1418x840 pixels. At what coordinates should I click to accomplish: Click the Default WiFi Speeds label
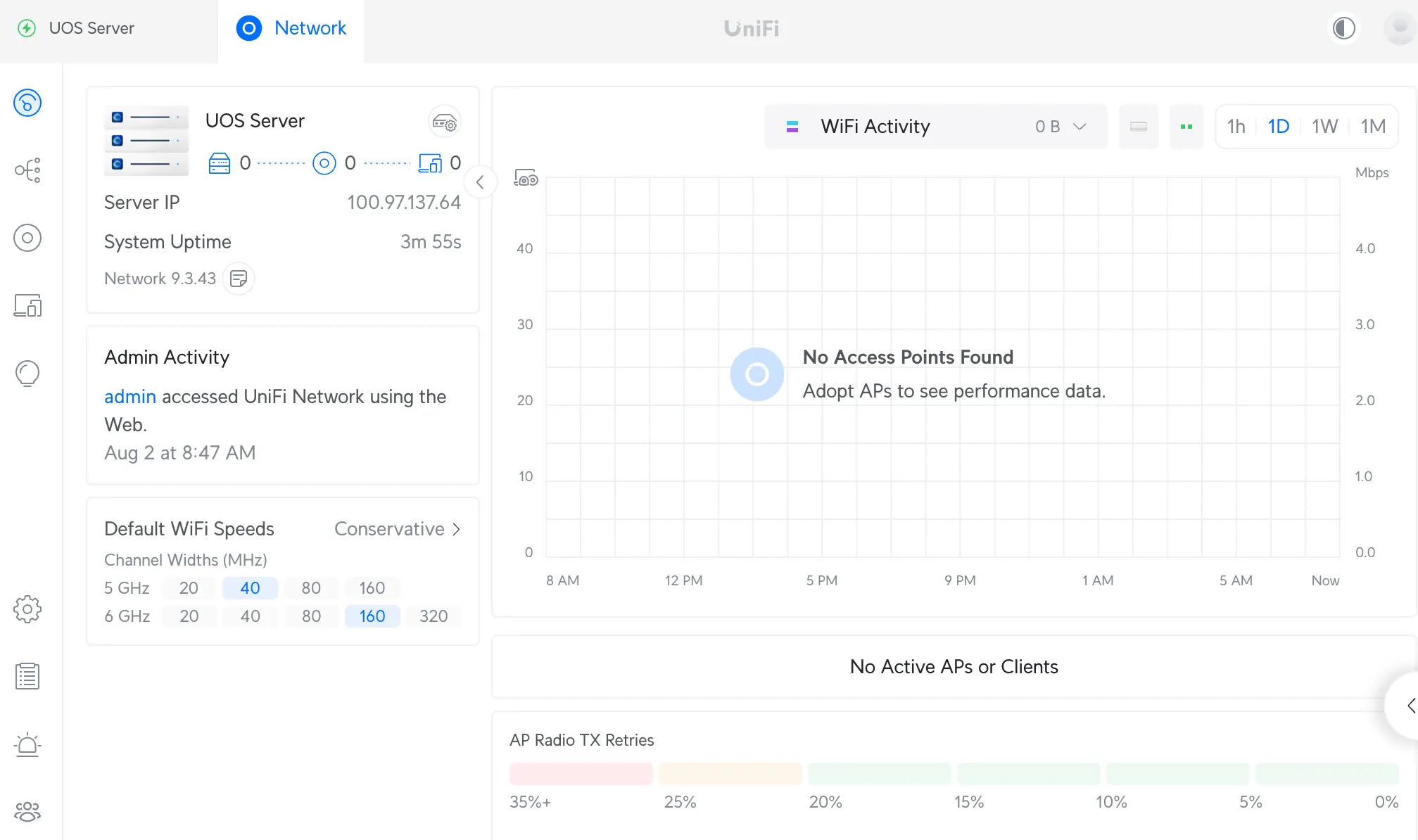[x=189, y=529]
